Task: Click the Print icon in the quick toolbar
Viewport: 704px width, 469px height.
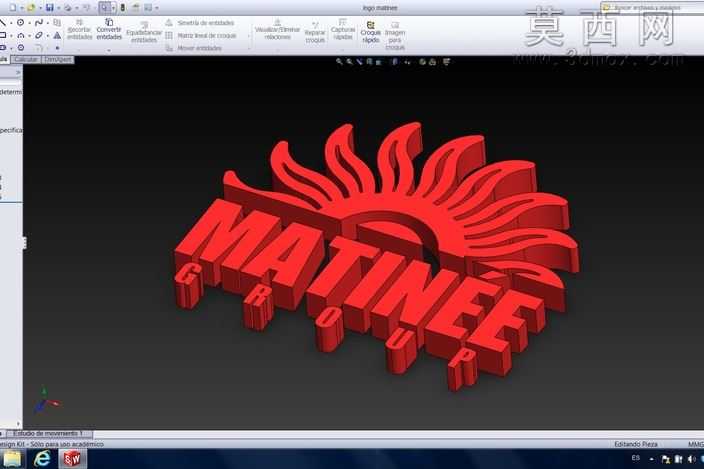Action: coord(68,8)
